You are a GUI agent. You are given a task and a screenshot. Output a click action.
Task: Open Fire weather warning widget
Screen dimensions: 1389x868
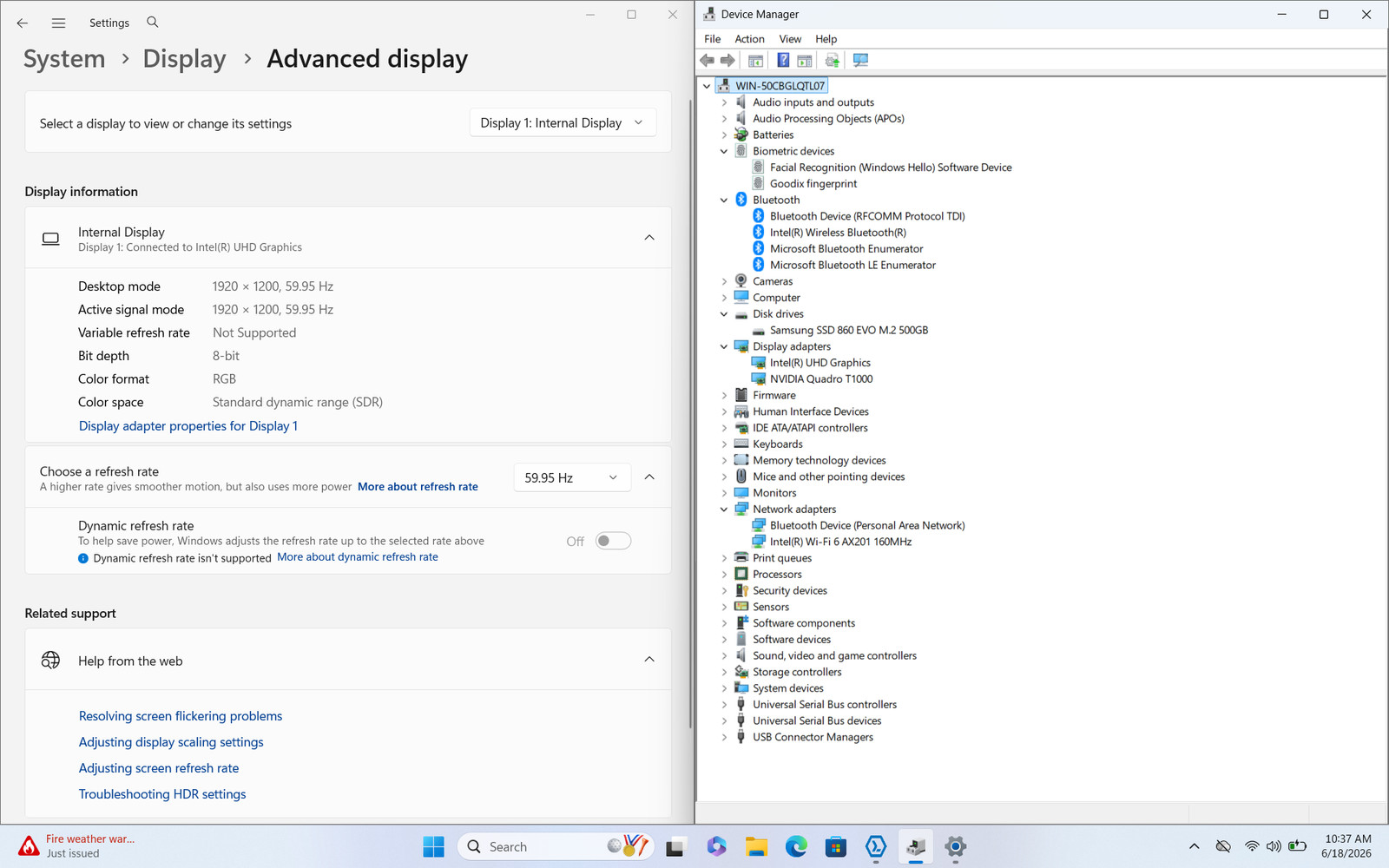click(77, 846)
